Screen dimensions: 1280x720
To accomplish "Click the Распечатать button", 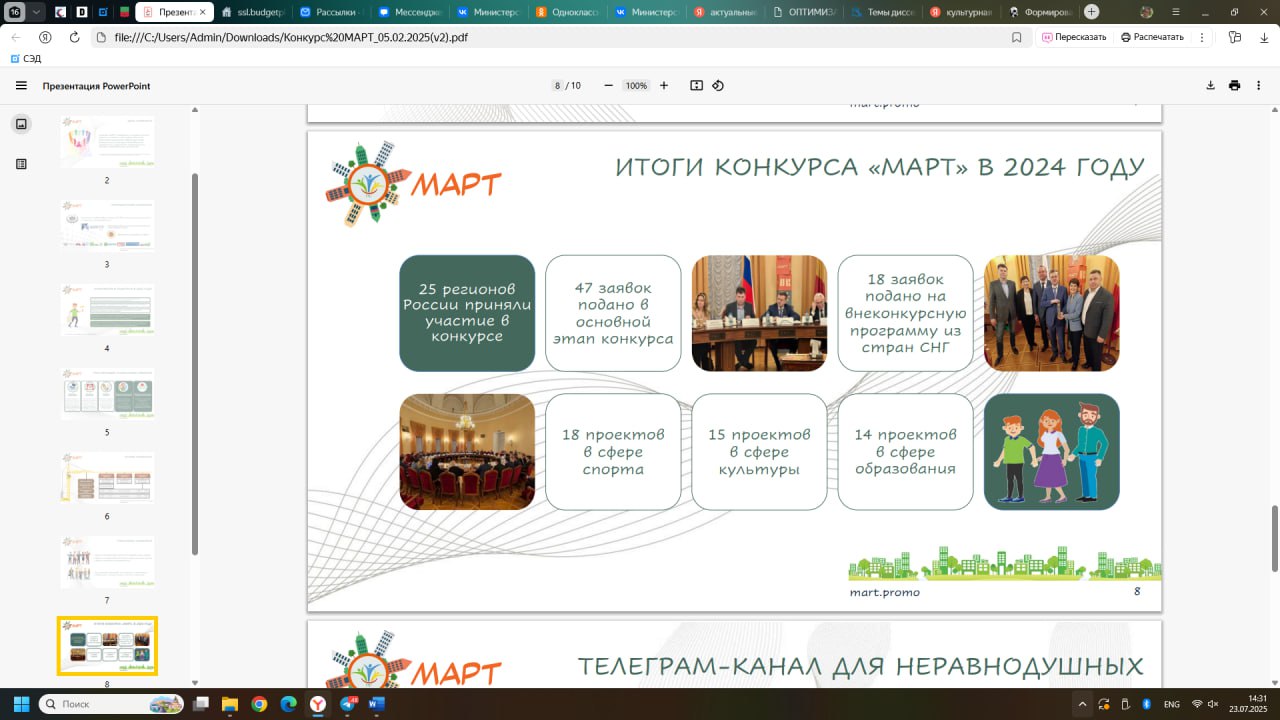I will (1152, 37).
